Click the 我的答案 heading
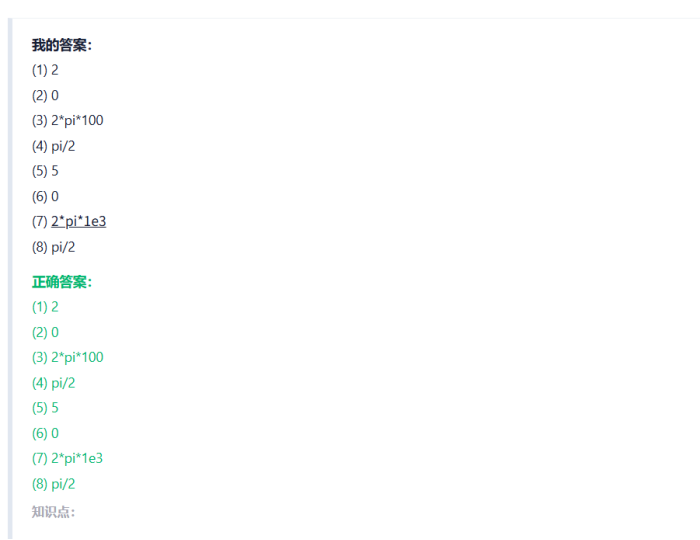Viewport: 700px width, 540px height. [62, 45]
